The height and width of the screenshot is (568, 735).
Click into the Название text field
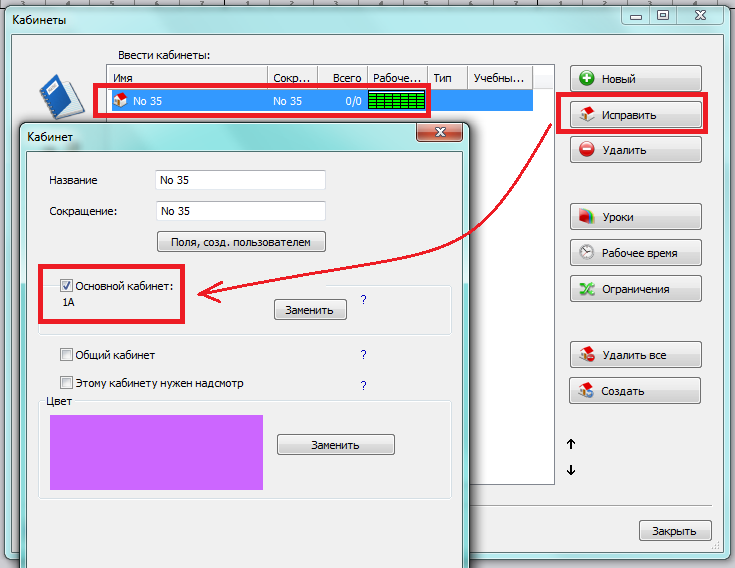coord(240,180)
